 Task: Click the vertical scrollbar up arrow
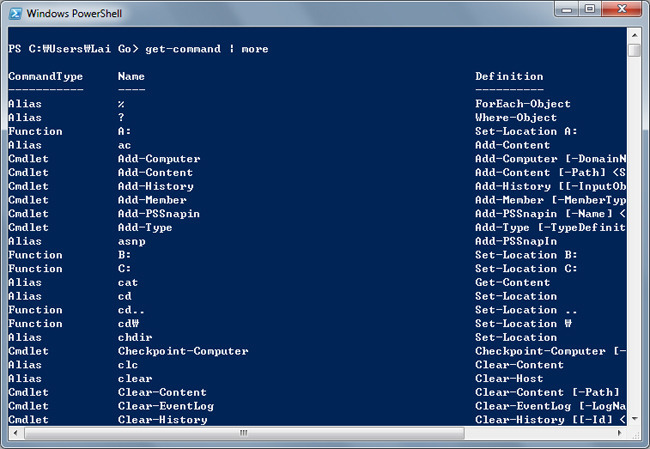pos(634,35)
